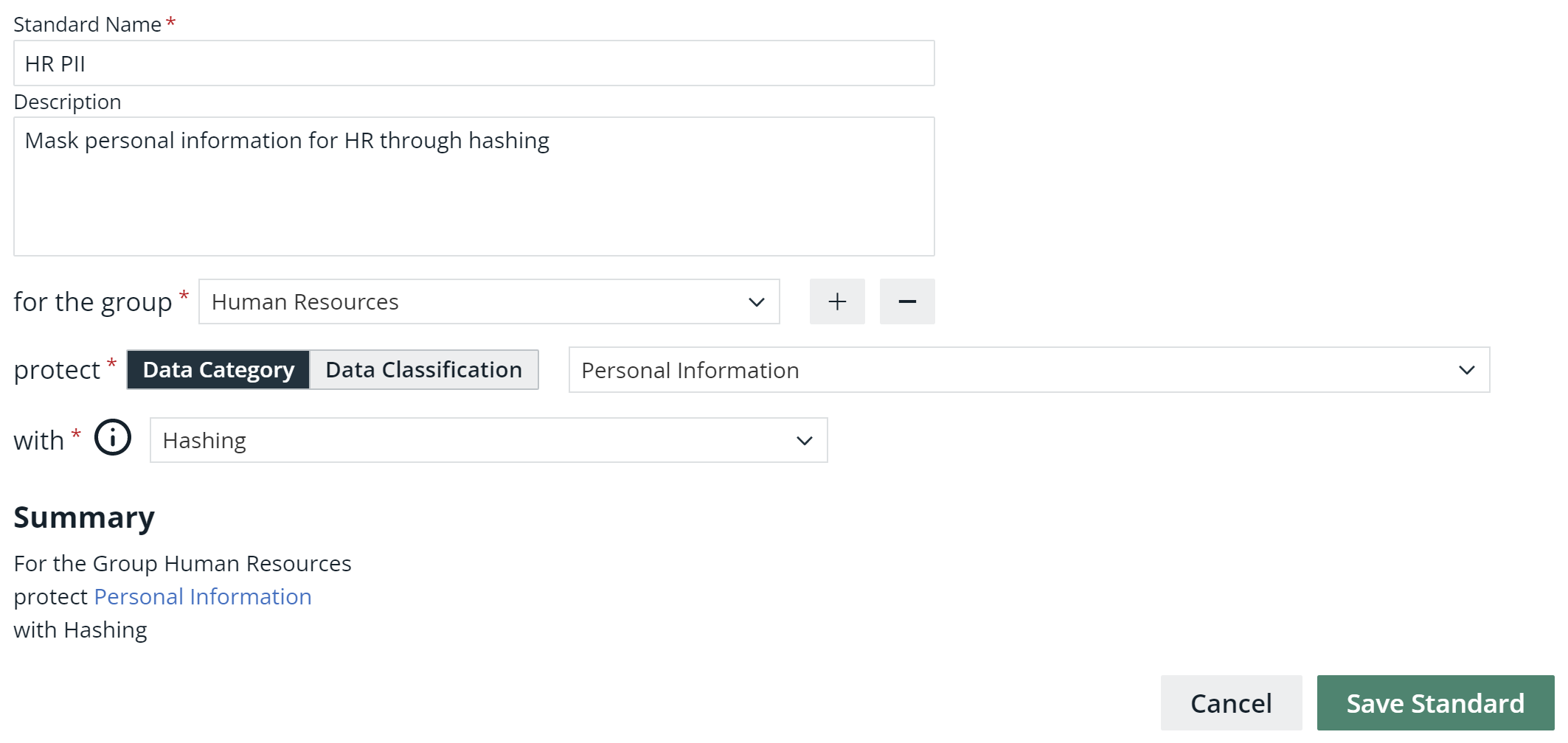
Task: Cancel editing the standard
Action: [x=1230, y=702]
